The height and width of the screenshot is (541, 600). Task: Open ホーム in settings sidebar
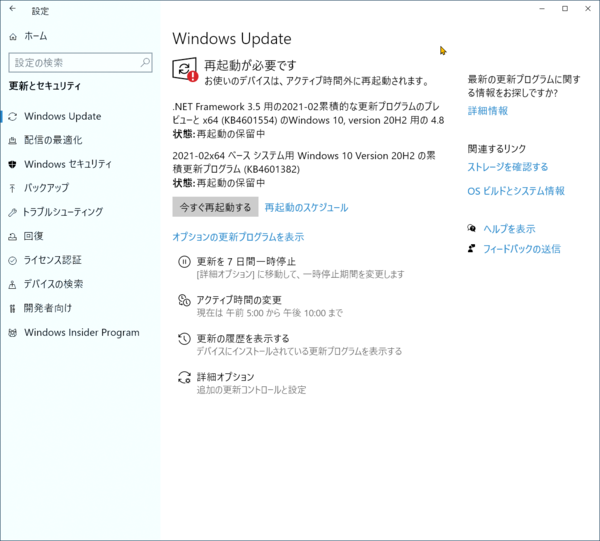36,36
